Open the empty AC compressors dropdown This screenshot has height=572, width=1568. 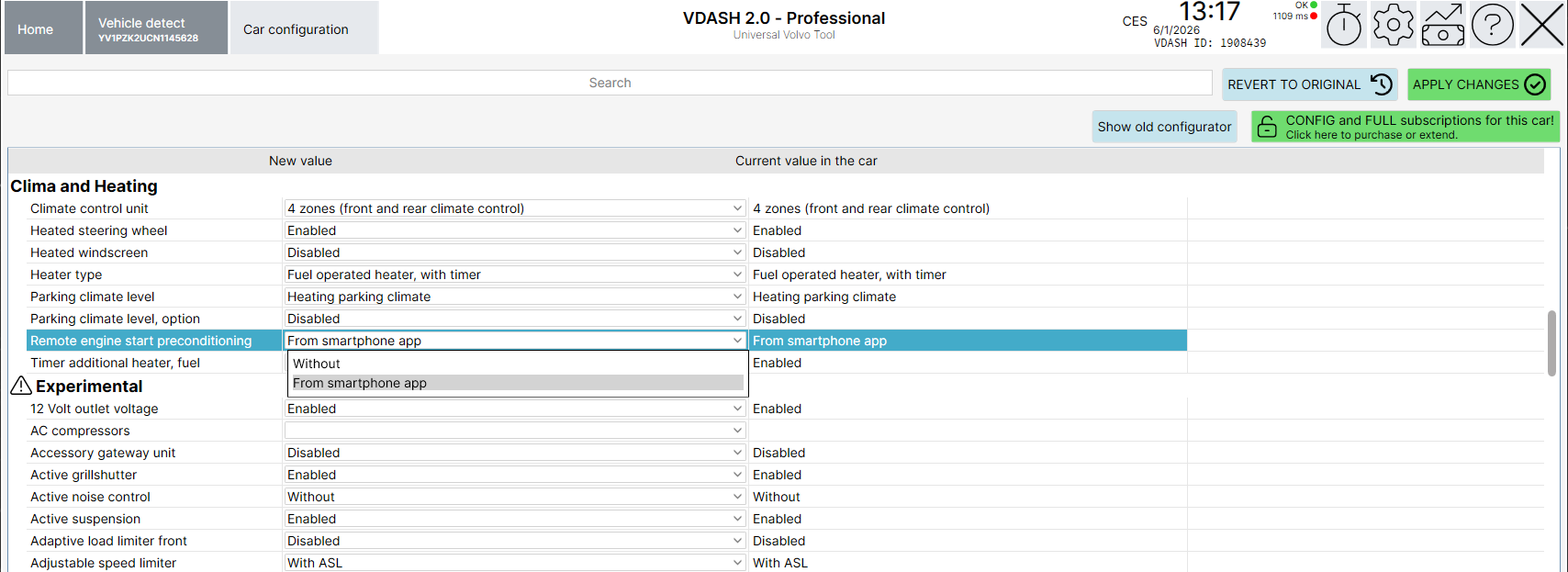(x=514, y=431)
